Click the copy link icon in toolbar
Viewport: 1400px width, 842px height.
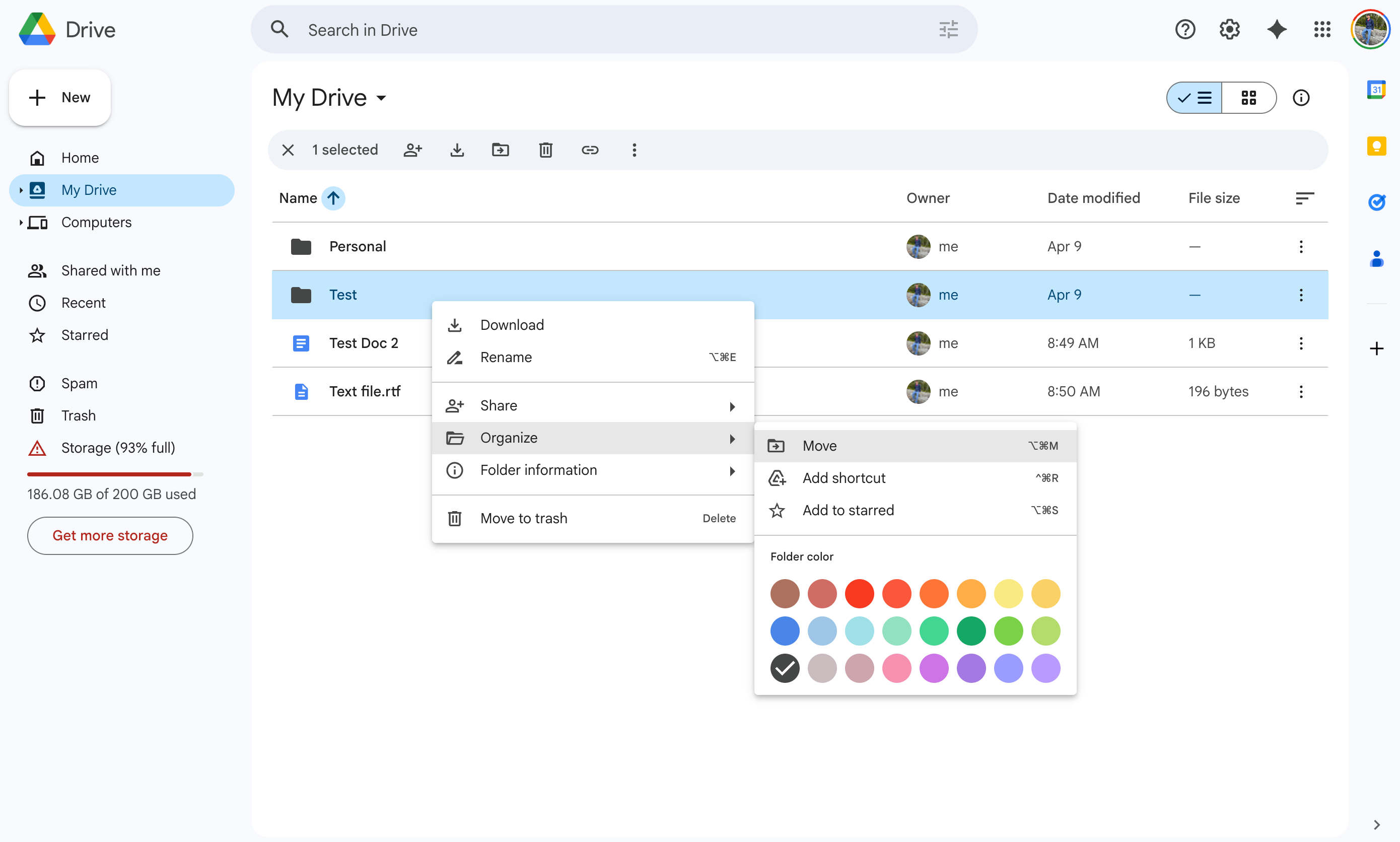(x=590, y=150)
